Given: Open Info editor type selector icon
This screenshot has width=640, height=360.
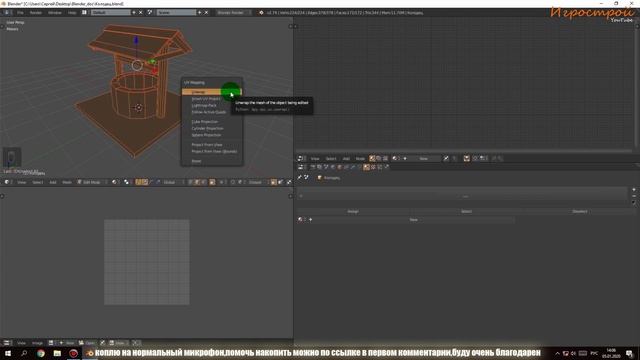Looking at the screenshot, I should (x=7, y=13).
